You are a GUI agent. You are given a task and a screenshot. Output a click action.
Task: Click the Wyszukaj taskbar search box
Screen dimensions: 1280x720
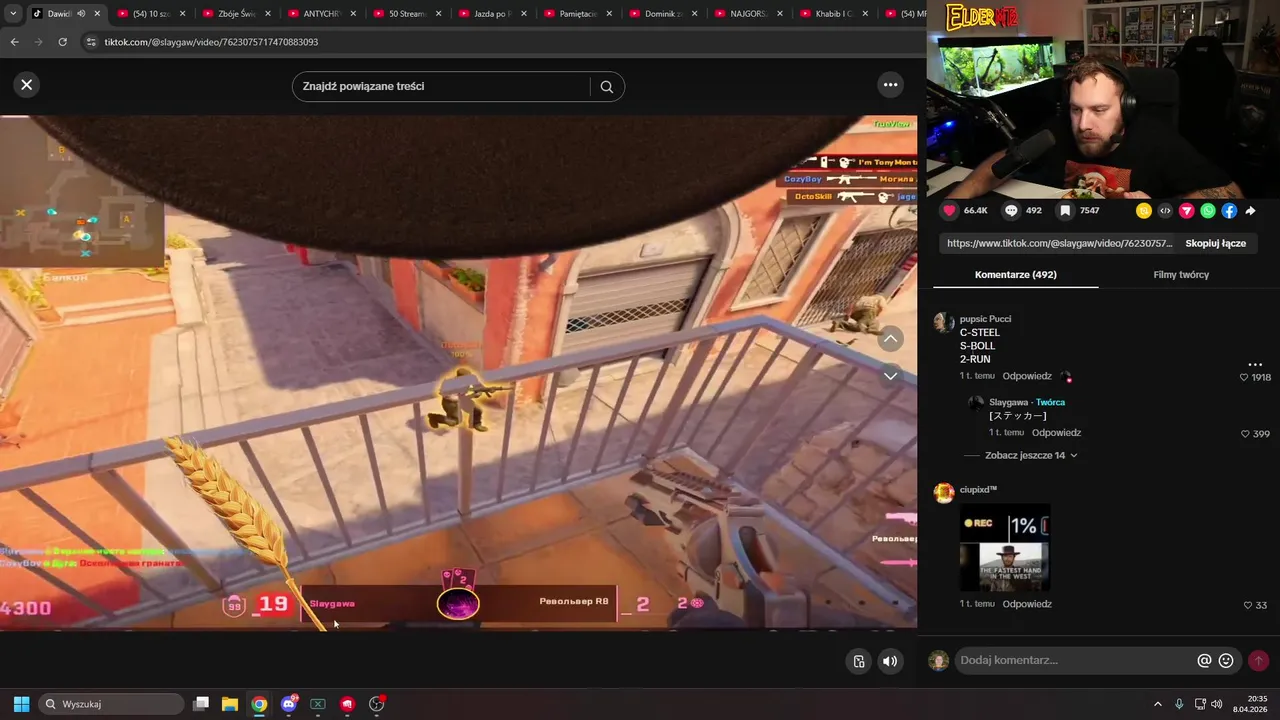pyautogui.click(x=112, y=704)
